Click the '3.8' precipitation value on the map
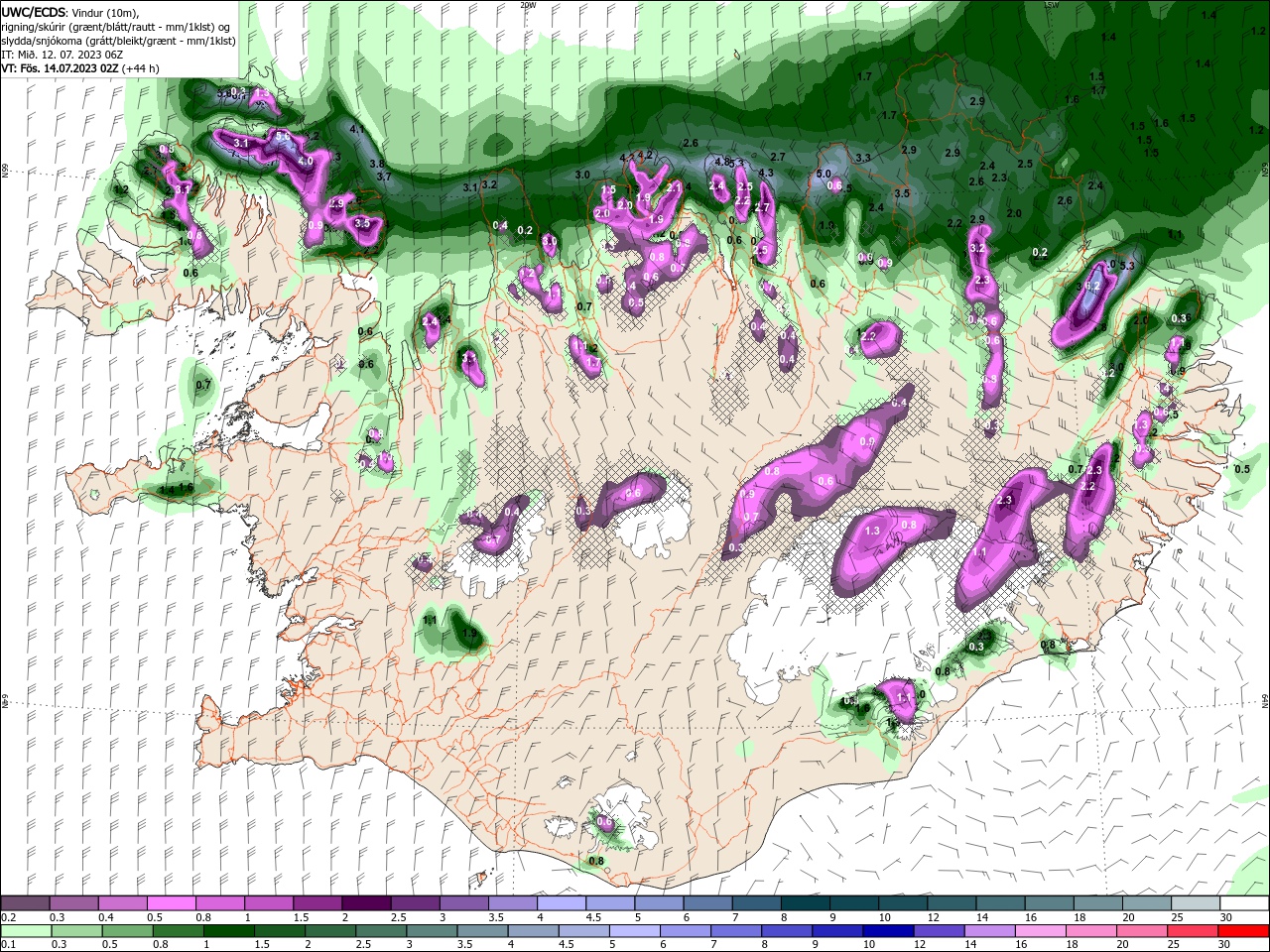This screenshot has width=1270, height=952. [x=377, y=164]
